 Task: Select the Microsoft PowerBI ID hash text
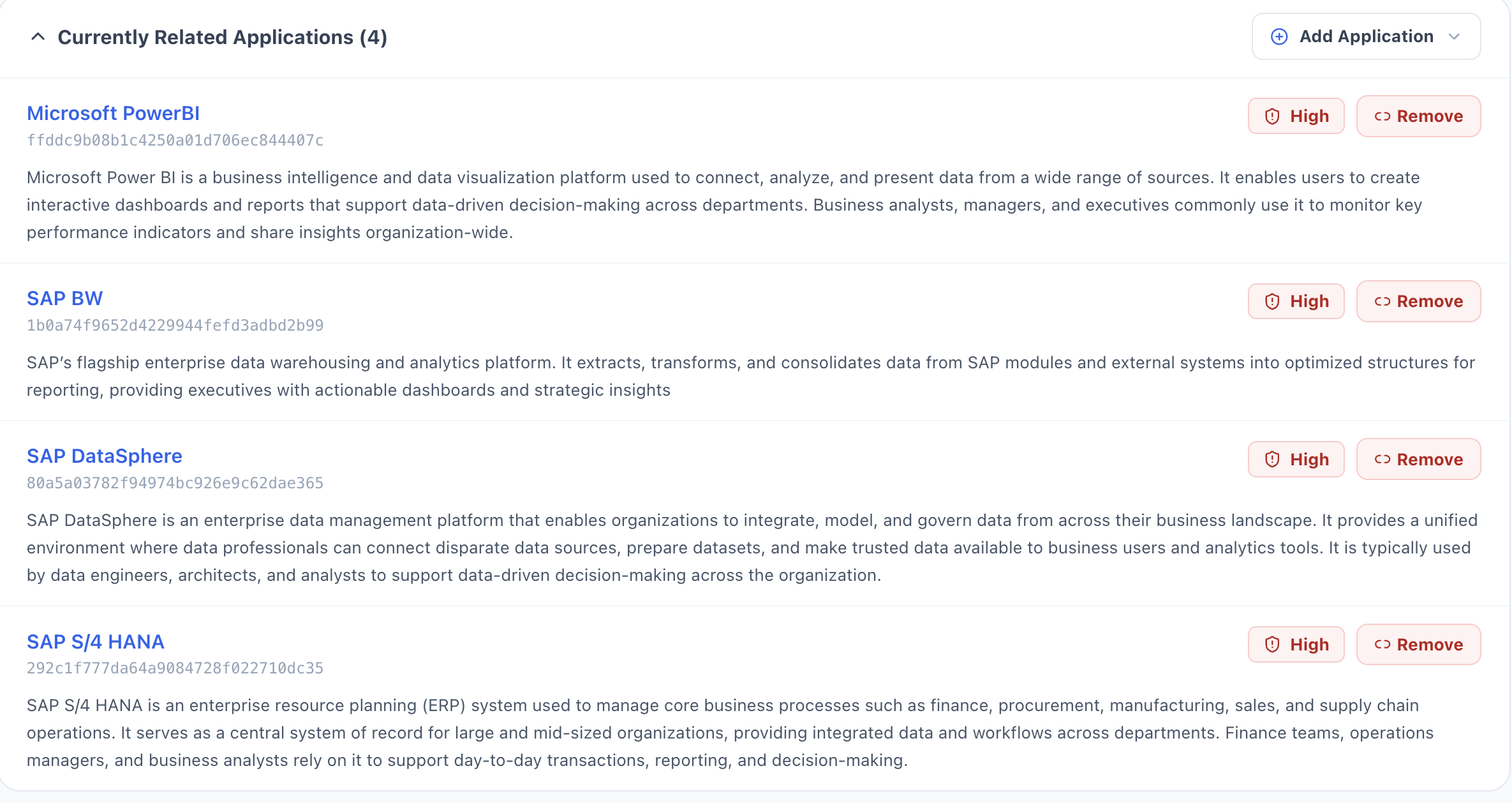pos(175,140)
